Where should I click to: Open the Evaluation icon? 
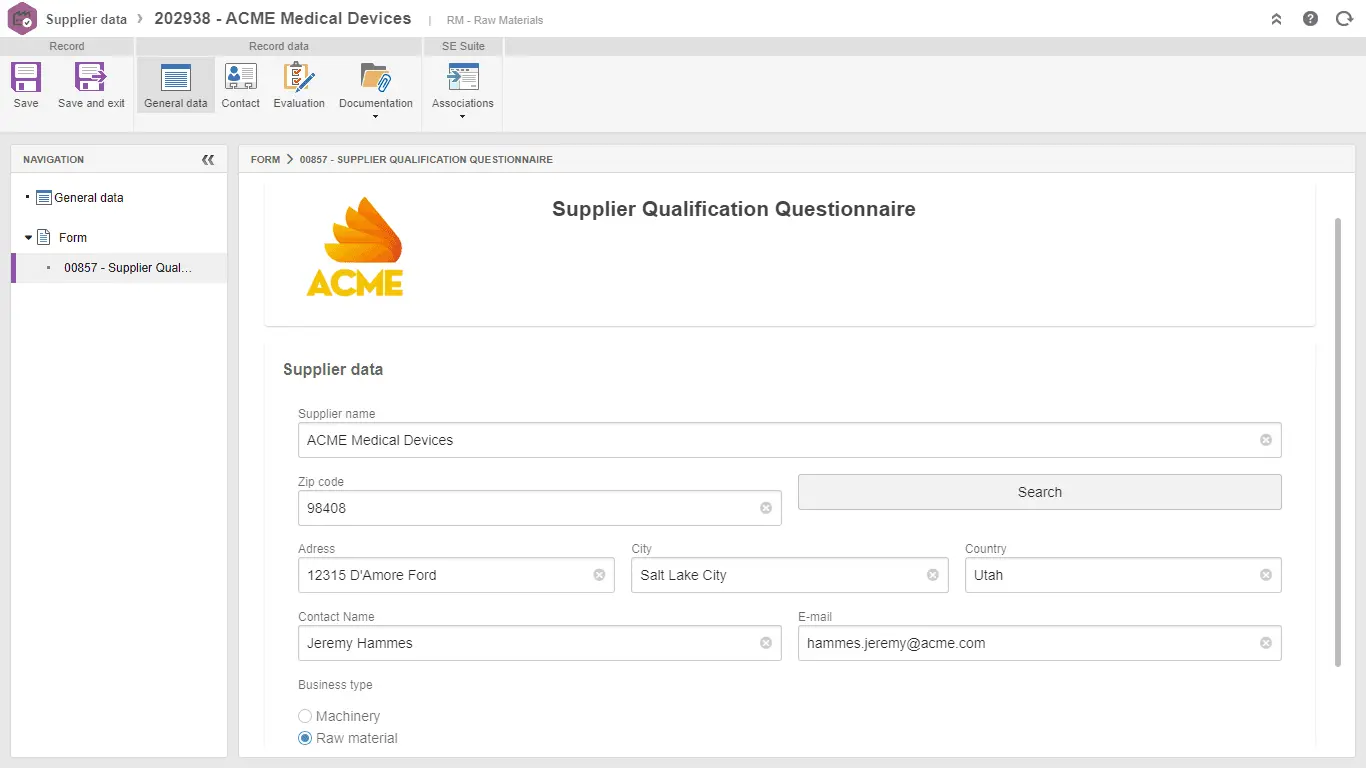(298, 78)
